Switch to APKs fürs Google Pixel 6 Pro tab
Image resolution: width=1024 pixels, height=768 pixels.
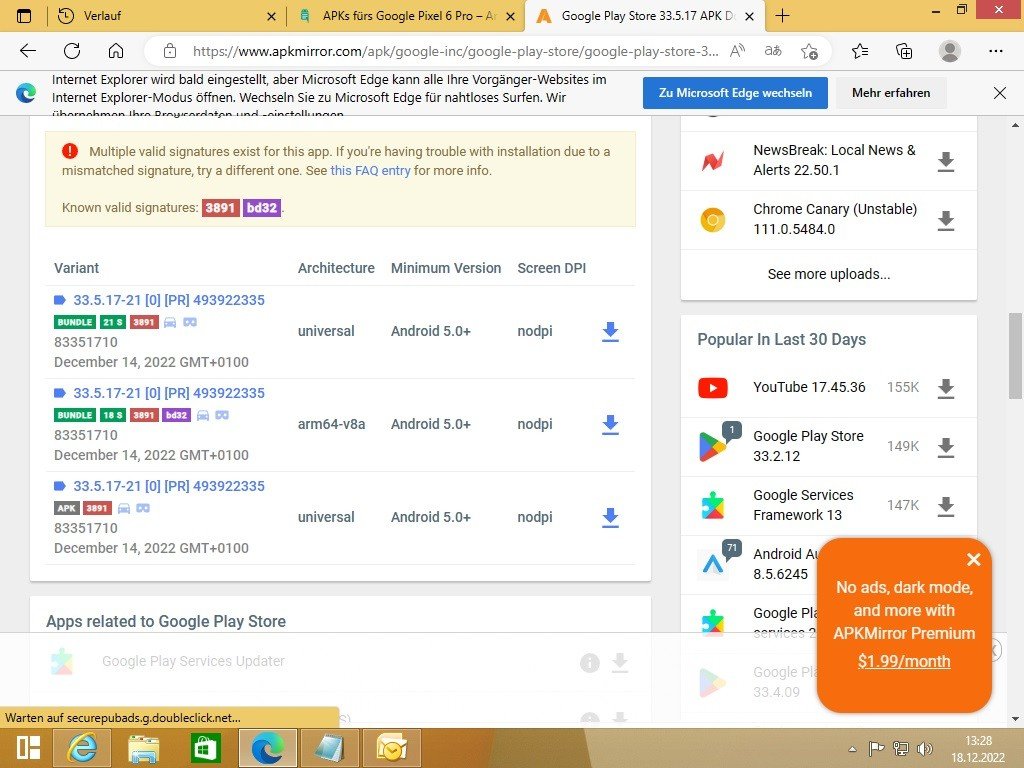406,16
